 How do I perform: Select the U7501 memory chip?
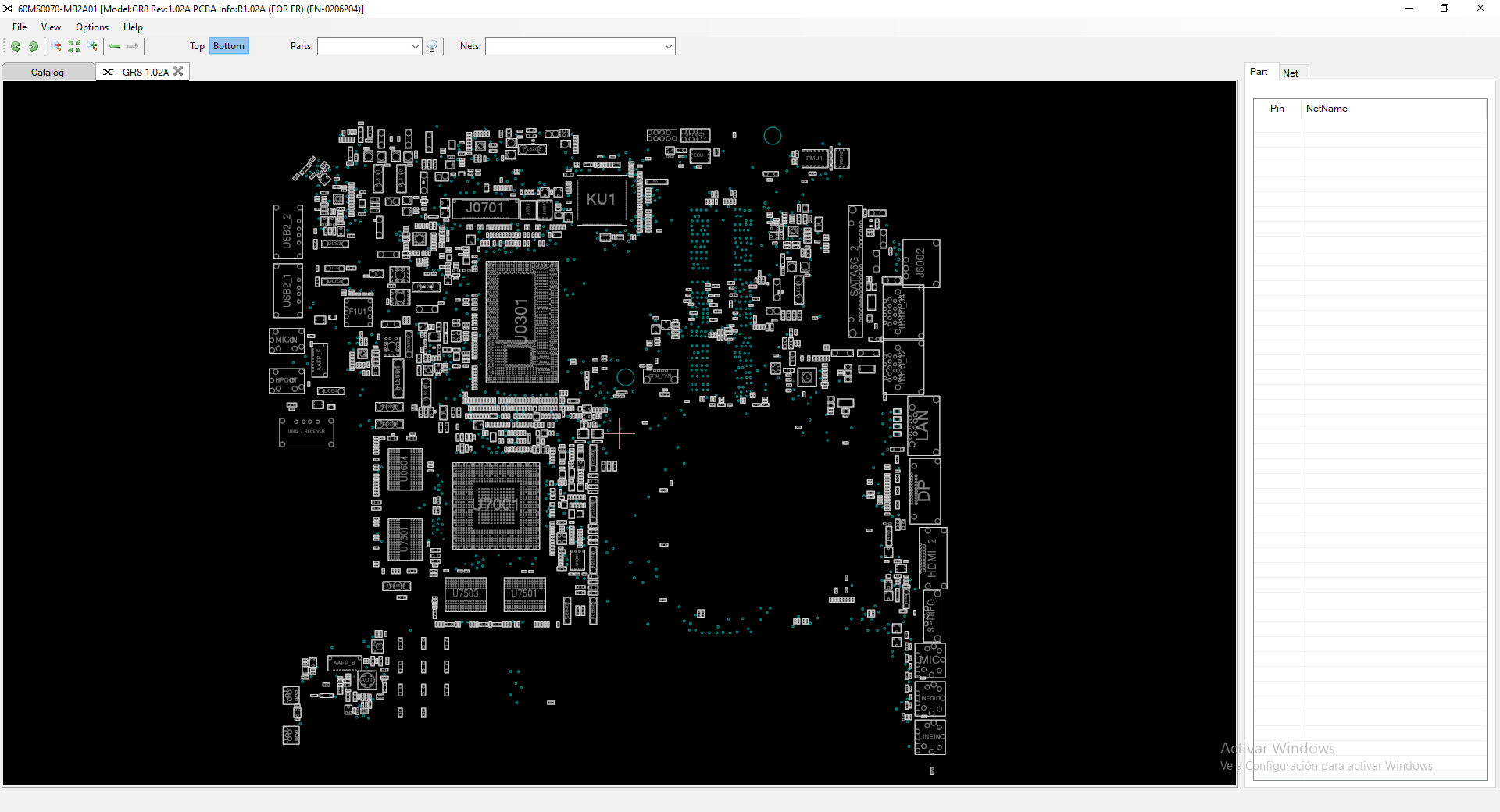(x=525, y=594)
